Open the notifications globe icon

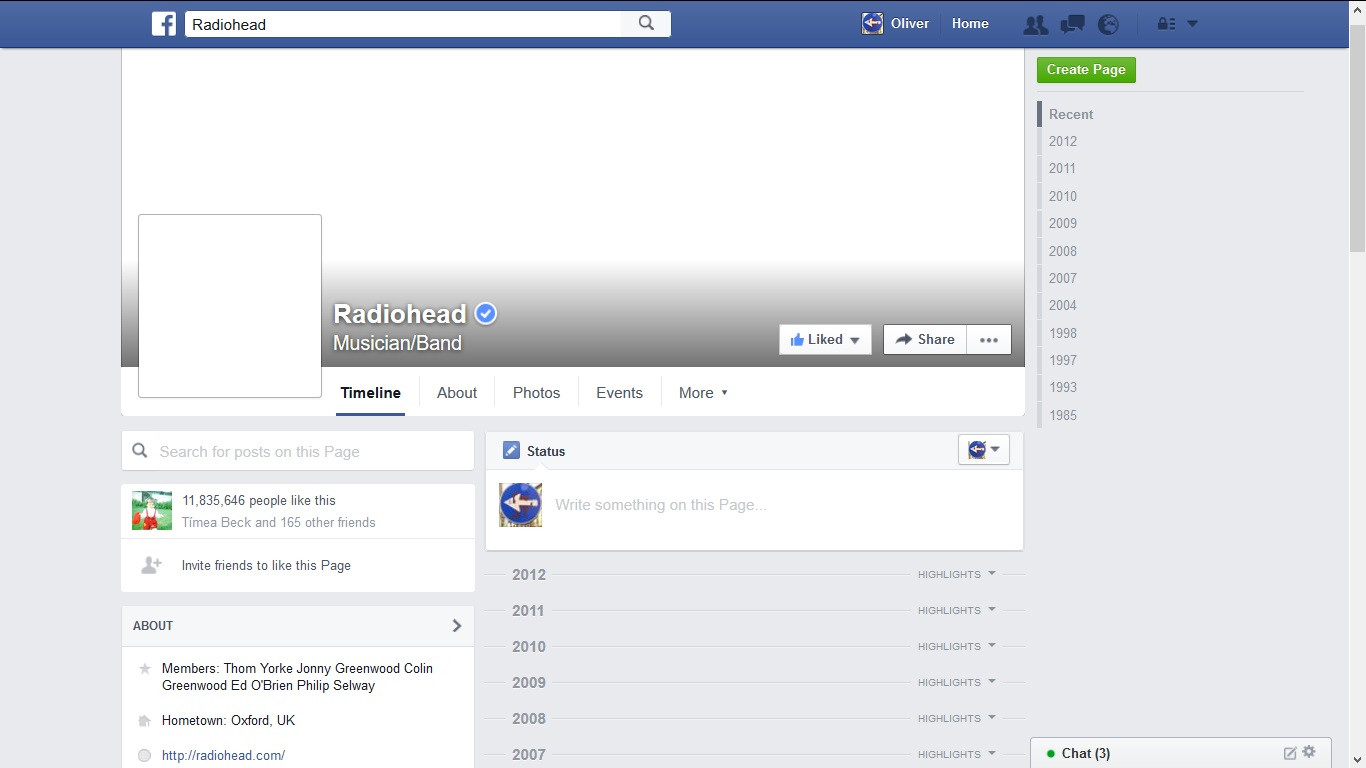pos(1108,25)
